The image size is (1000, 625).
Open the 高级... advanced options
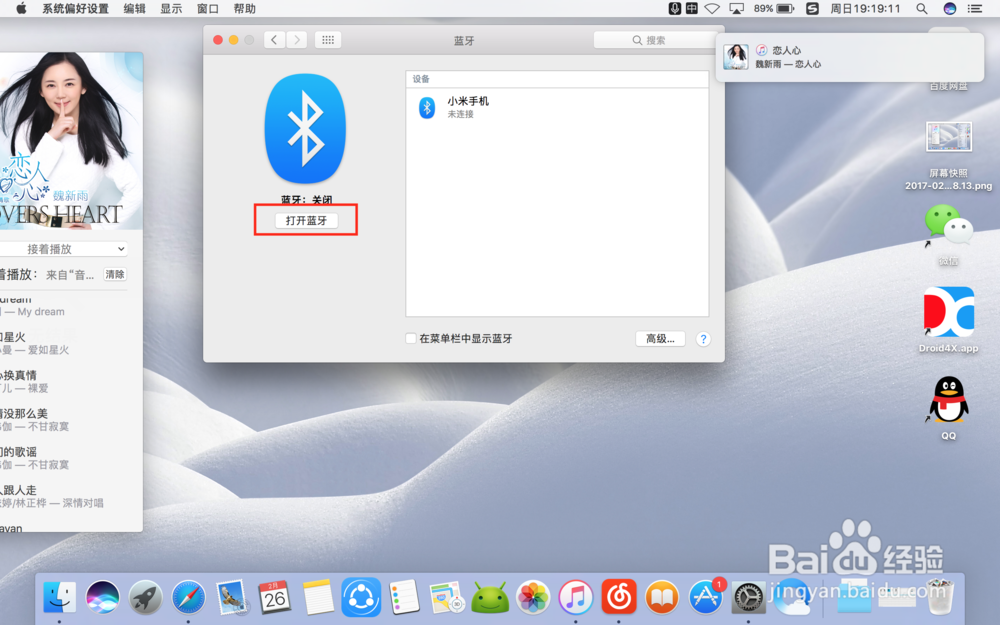[660, 339]
